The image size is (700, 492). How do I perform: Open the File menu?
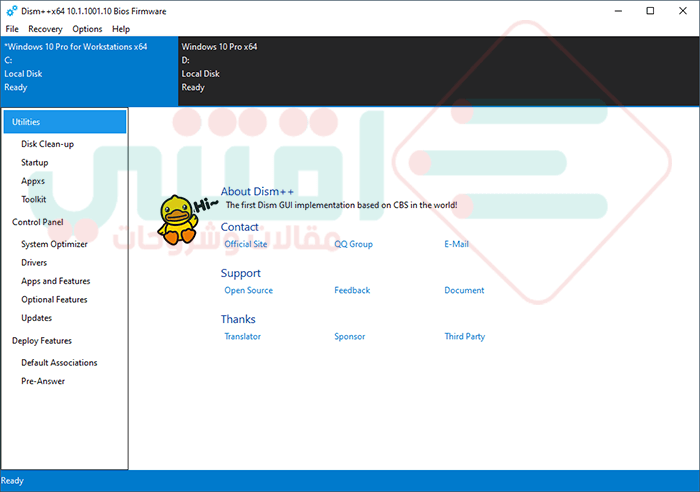[12, 29]
